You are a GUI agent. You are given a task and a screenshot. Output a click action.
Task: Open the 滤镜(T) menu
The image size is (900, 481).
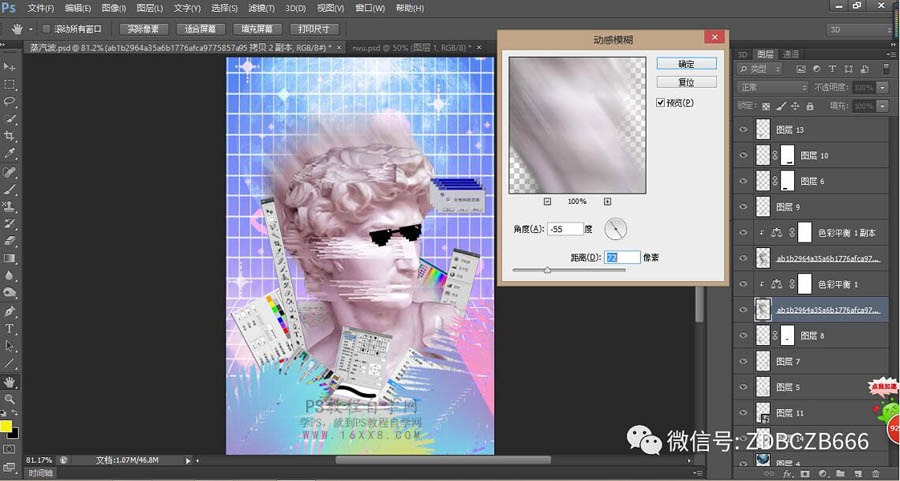click(262, 9)
